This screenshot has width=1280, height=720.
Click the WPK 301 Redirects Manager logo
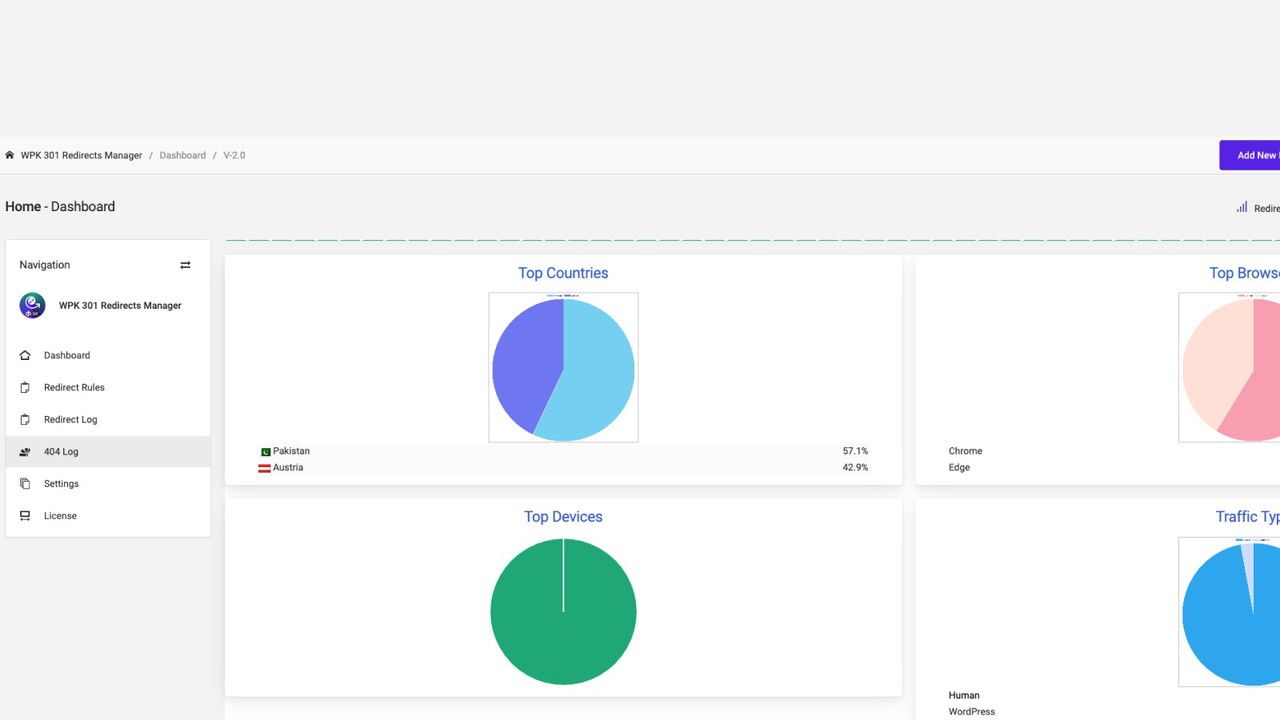(32, 305)
